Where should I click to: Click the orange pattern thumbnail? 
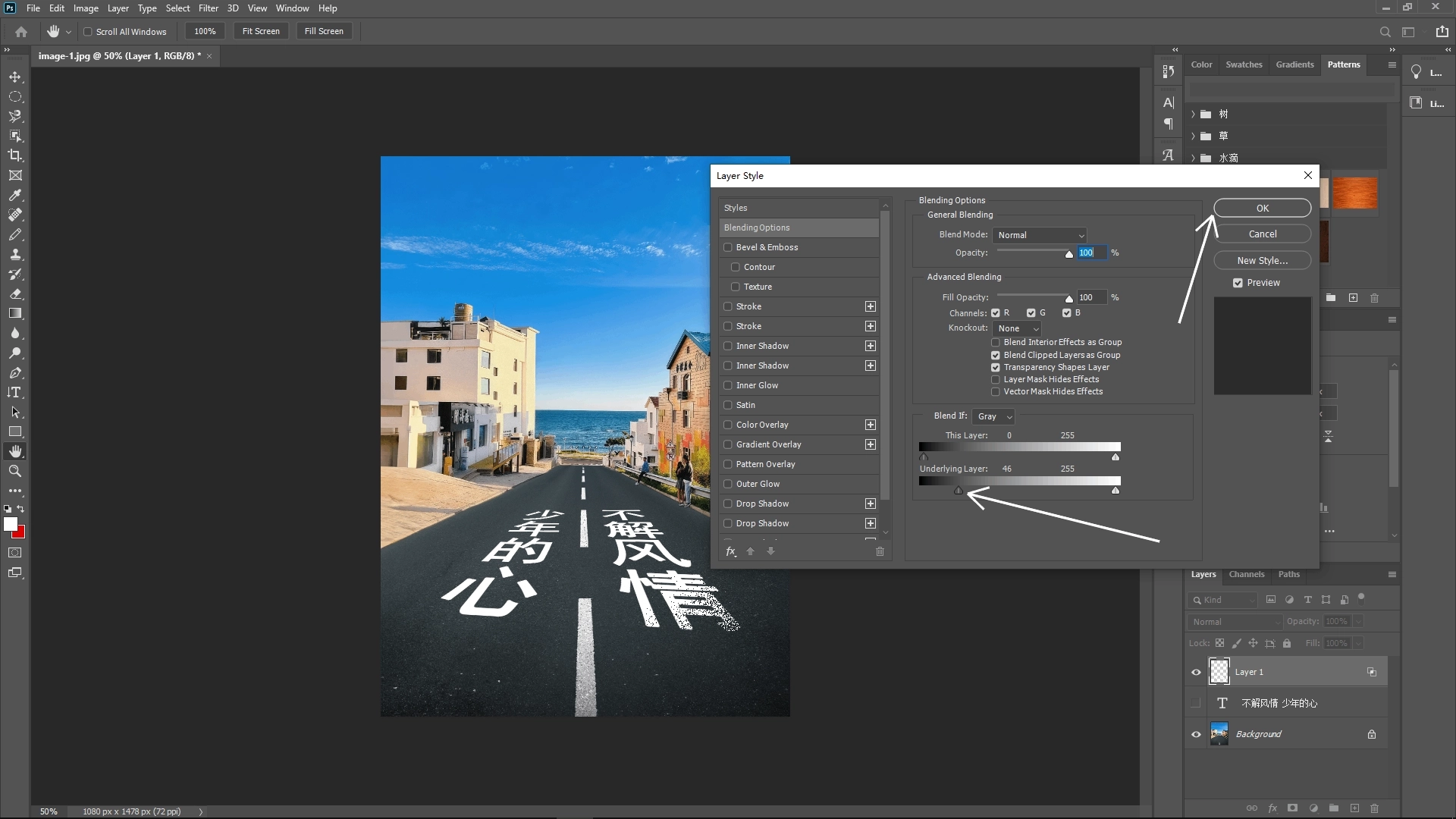click(1356, 193)
